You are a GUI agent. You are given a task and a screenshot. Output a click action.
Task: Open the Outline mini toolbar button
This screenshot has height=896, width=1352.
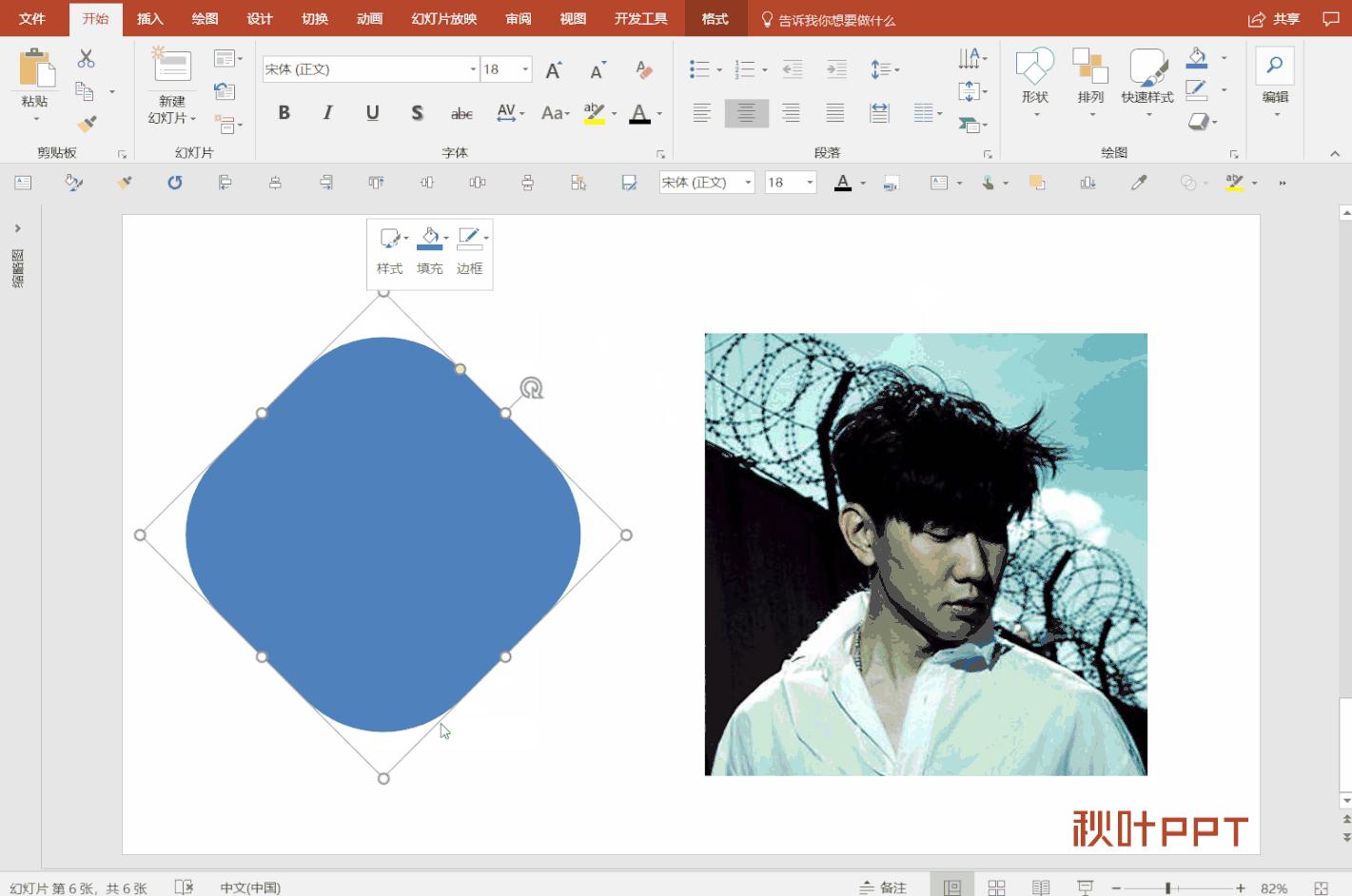(x=470, y=252)
